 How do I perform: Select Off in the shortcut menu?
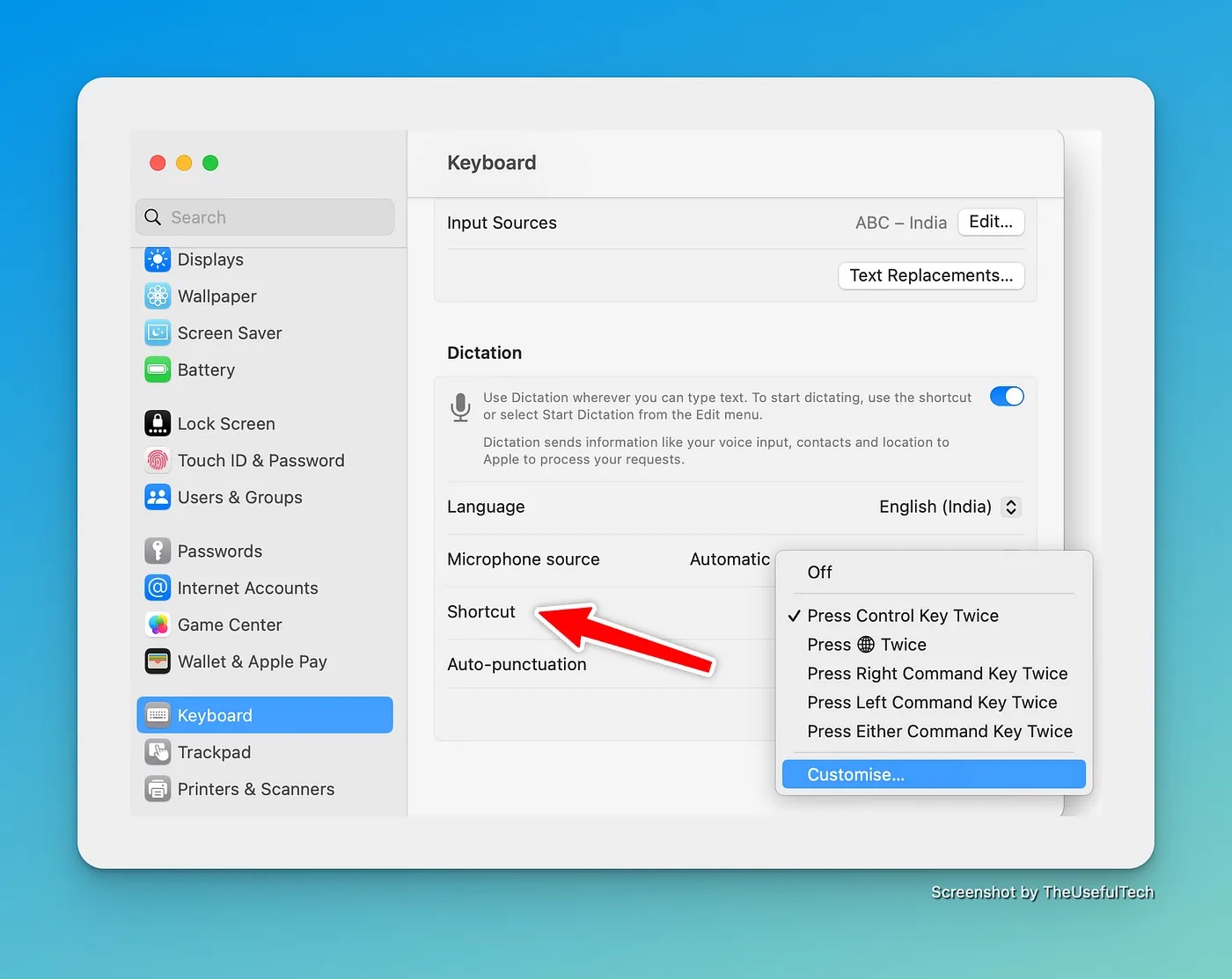[934, 573]
